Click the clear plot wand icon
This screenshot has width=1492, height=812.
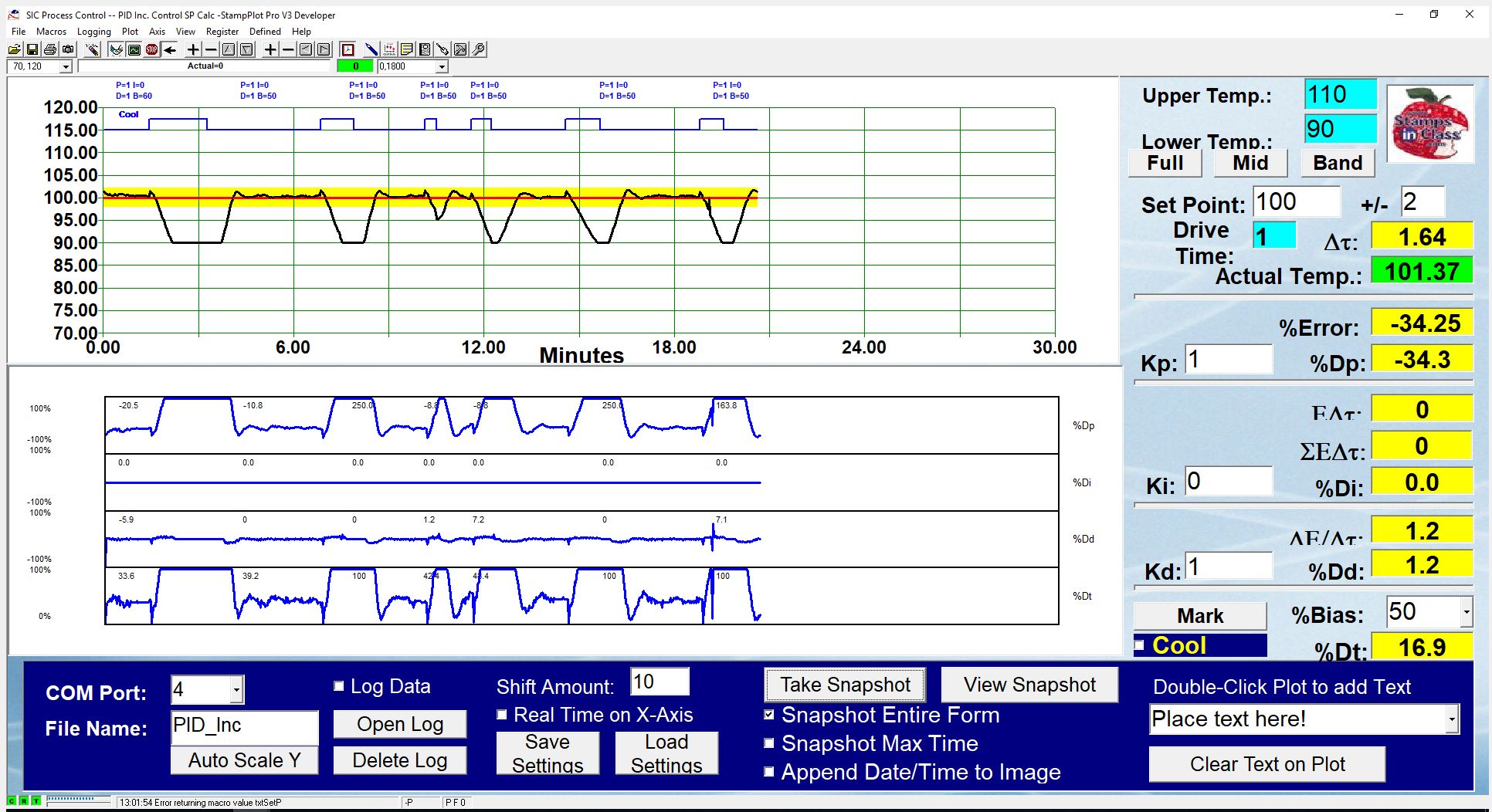(x=93, y=49)
